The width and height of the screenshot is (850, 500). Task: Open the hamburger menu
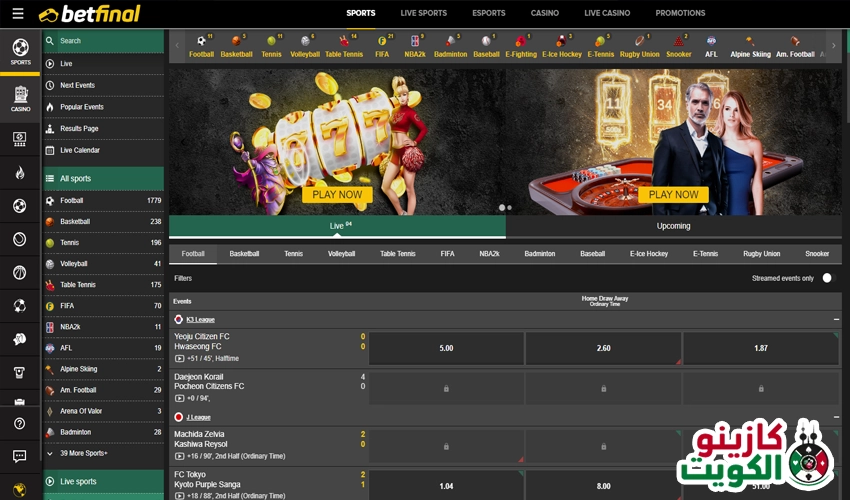tap(17, 14)
